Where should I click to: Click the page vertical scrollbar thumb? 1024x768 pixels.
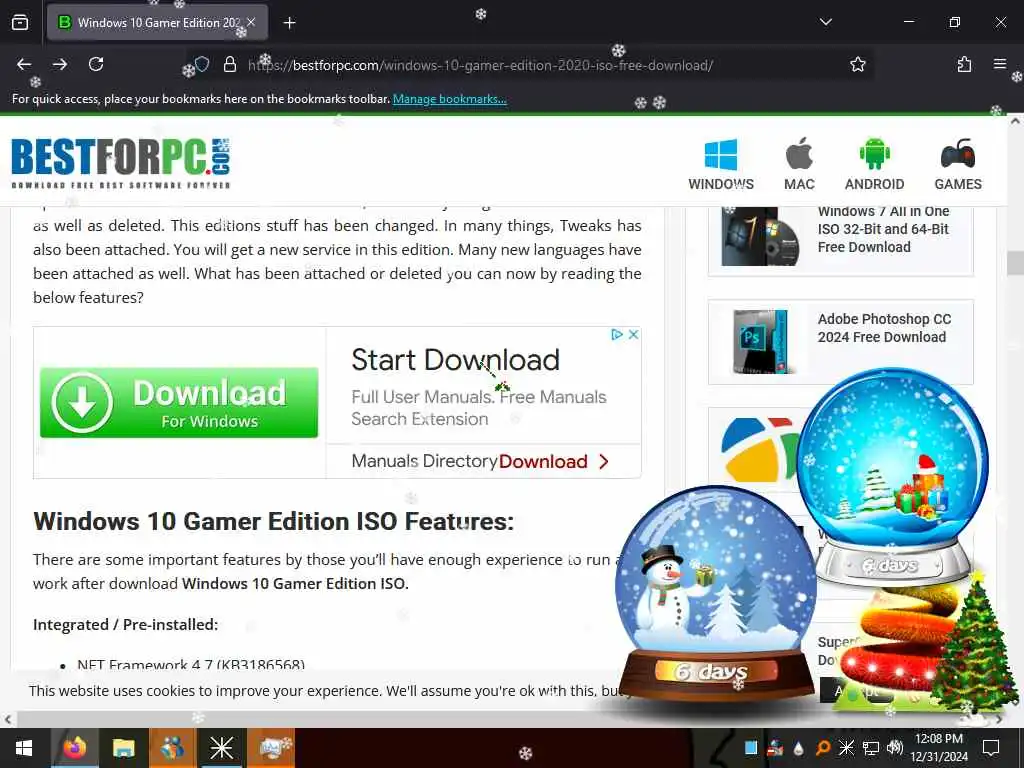tap(1016, 263)
